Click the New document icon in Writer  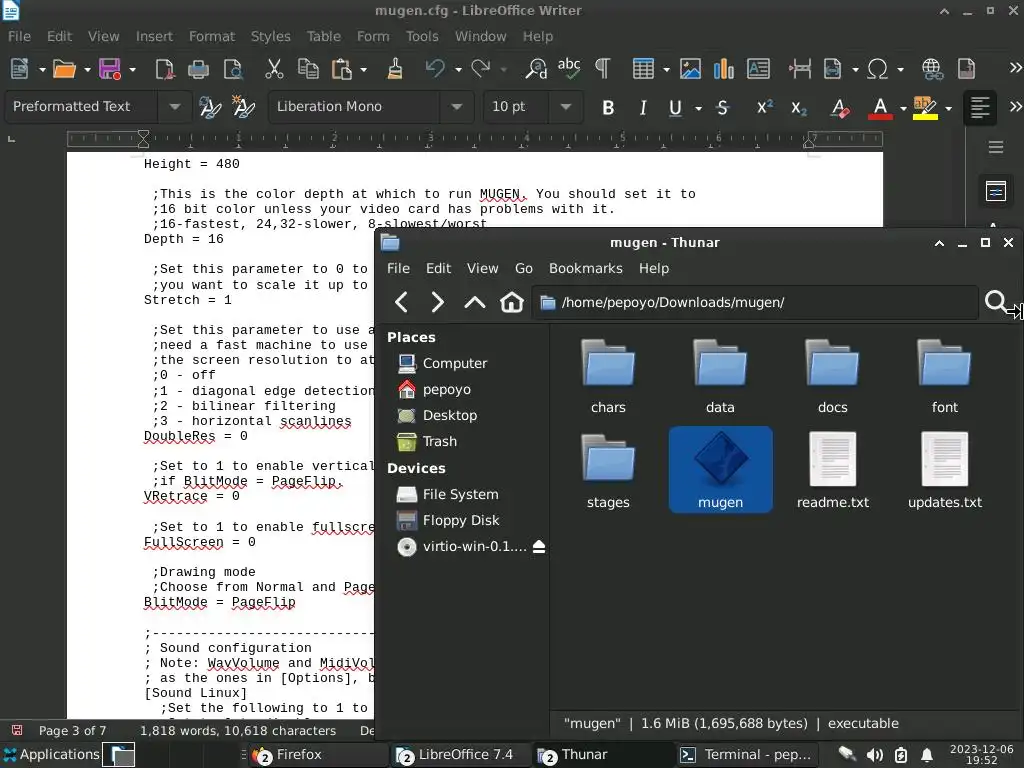pos(20,69)
